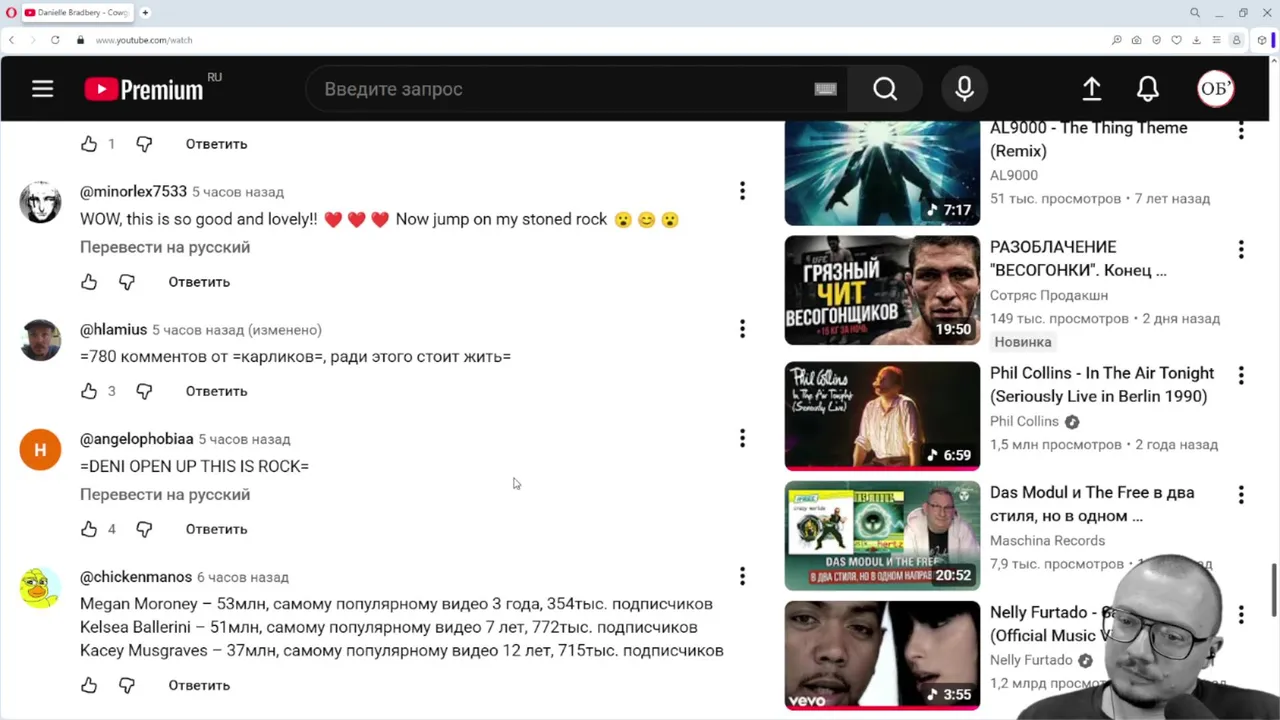Open options menu for @hlamius comment
The width and height of the screenshot is (1280, 720).
pyautogui.click(x=742, y=329)
